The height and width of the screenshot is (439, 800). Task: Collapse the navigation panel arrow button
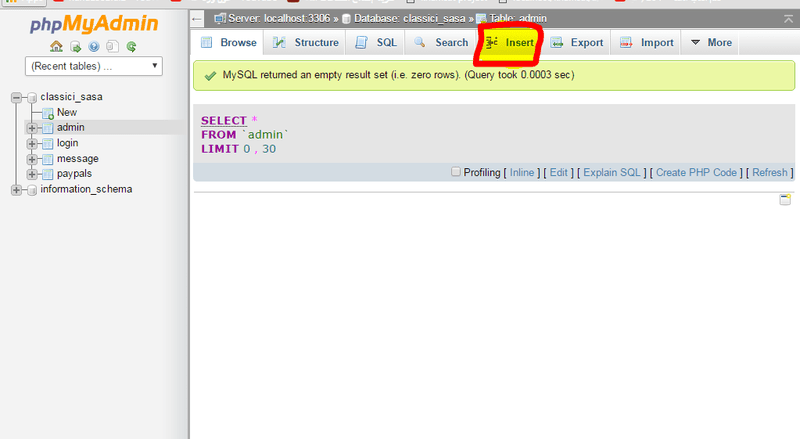[197, 19]
